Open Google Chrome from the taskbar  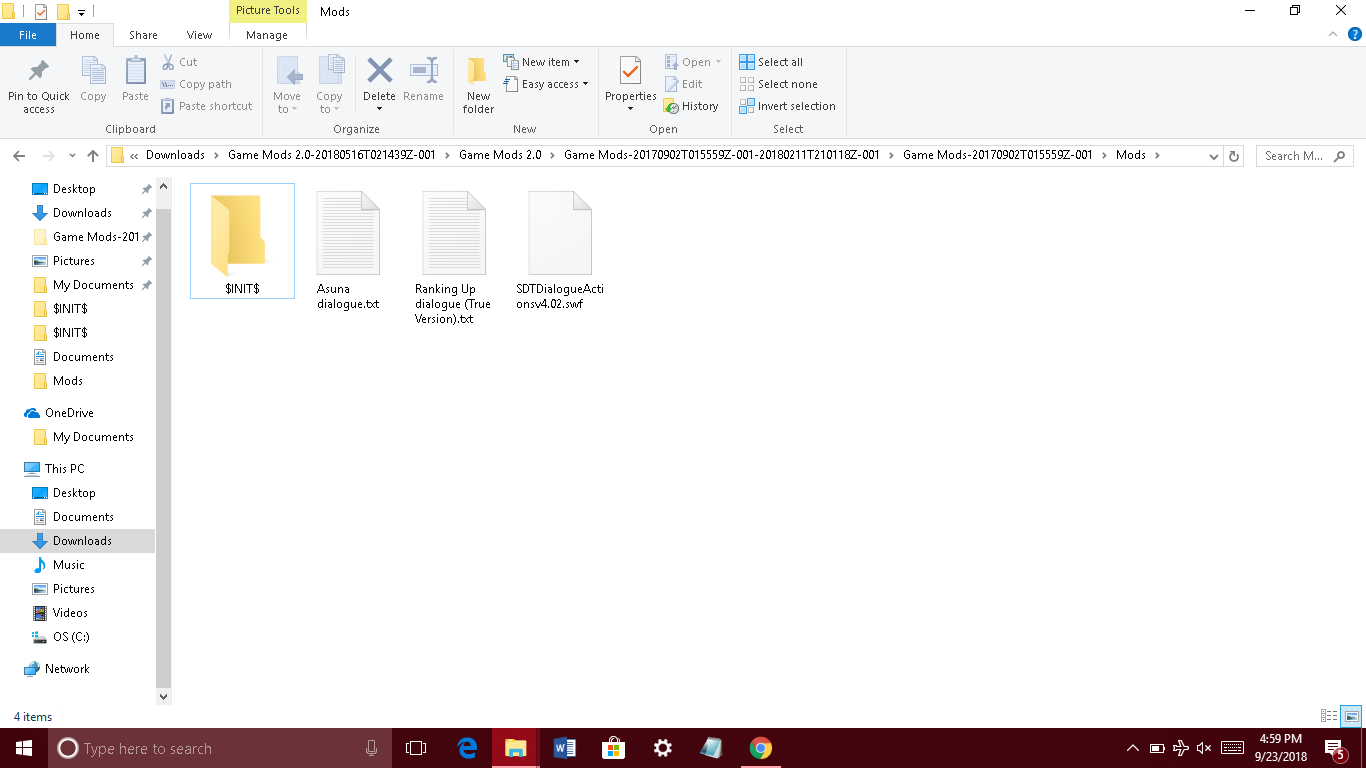(761, 748)
